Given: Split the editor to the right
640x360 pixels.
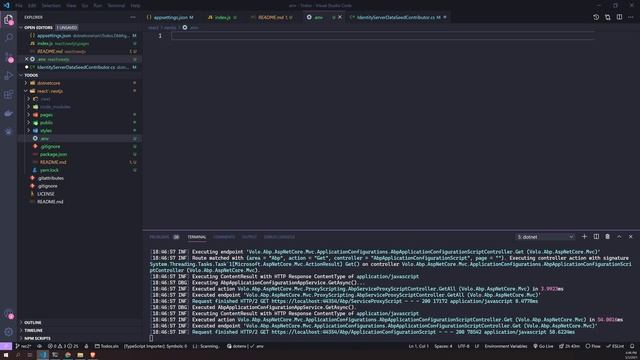Looking at the screenshot, I should click(619, 17).
